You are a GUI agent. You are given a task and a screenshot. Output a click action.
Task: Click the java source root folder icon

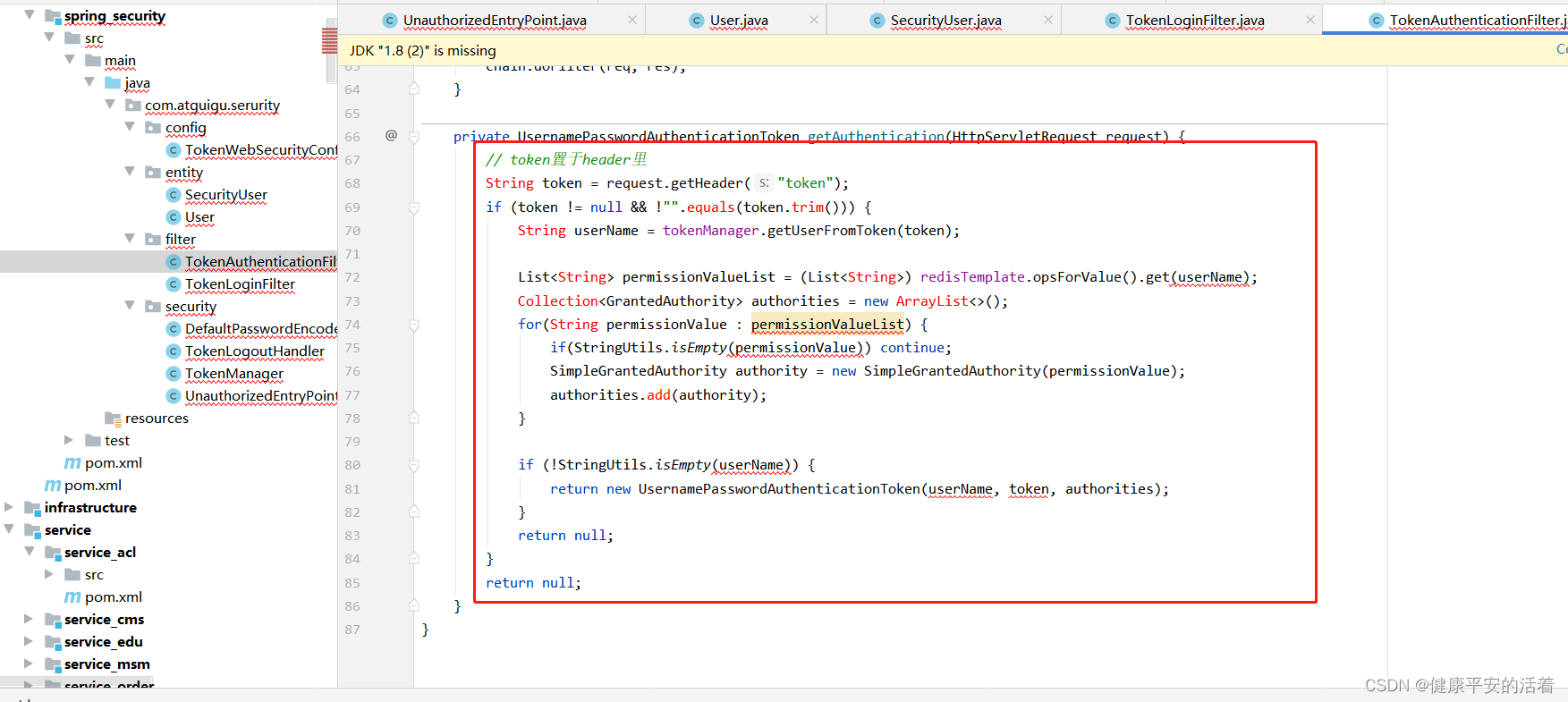(x=113, y=82)
